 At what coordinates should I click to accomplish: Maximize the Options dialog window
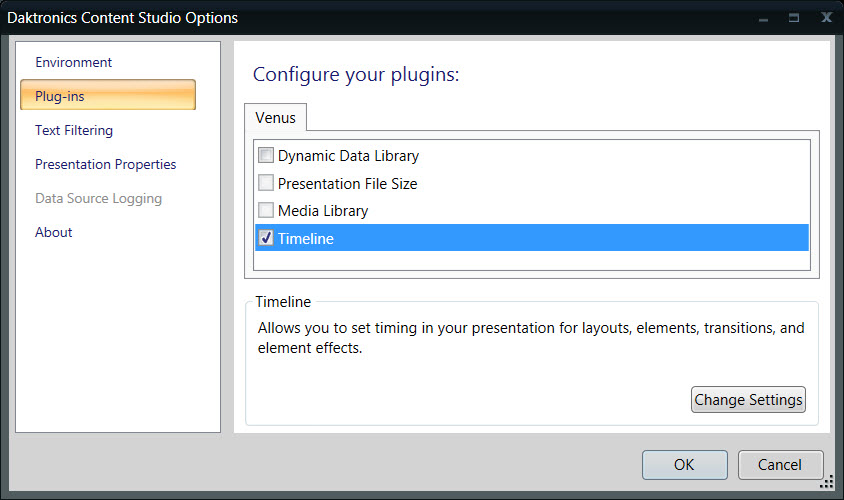793,18
